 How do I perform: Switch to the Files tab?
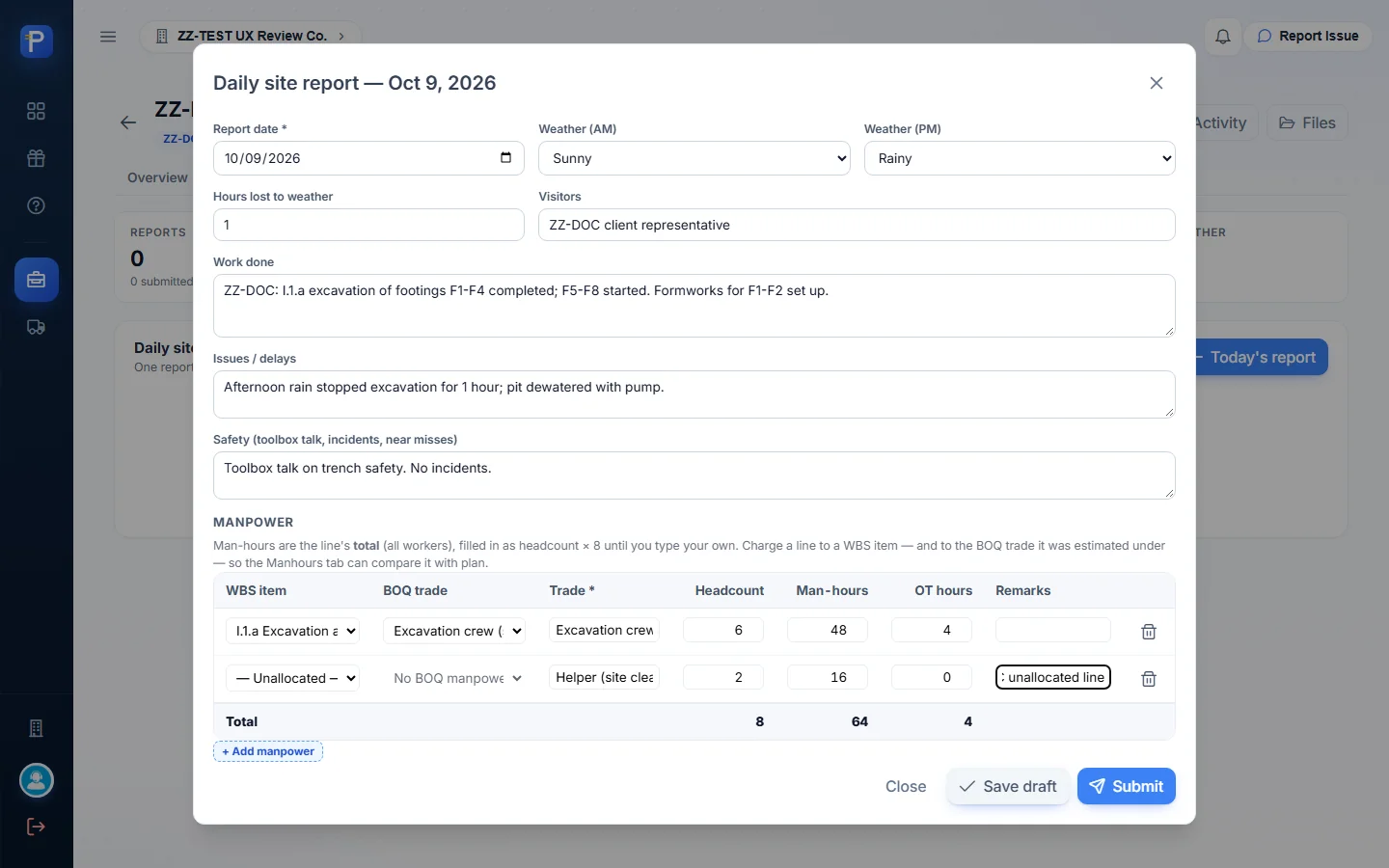pyautogui.click(x=1307, y=122)
